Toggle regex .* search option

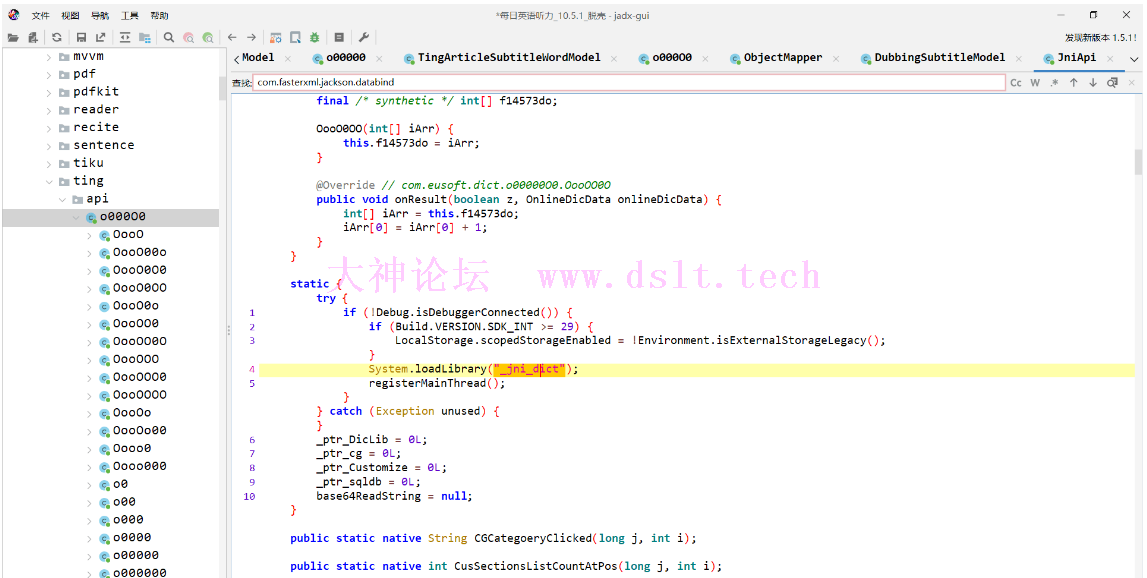(x=1054, y=83)
